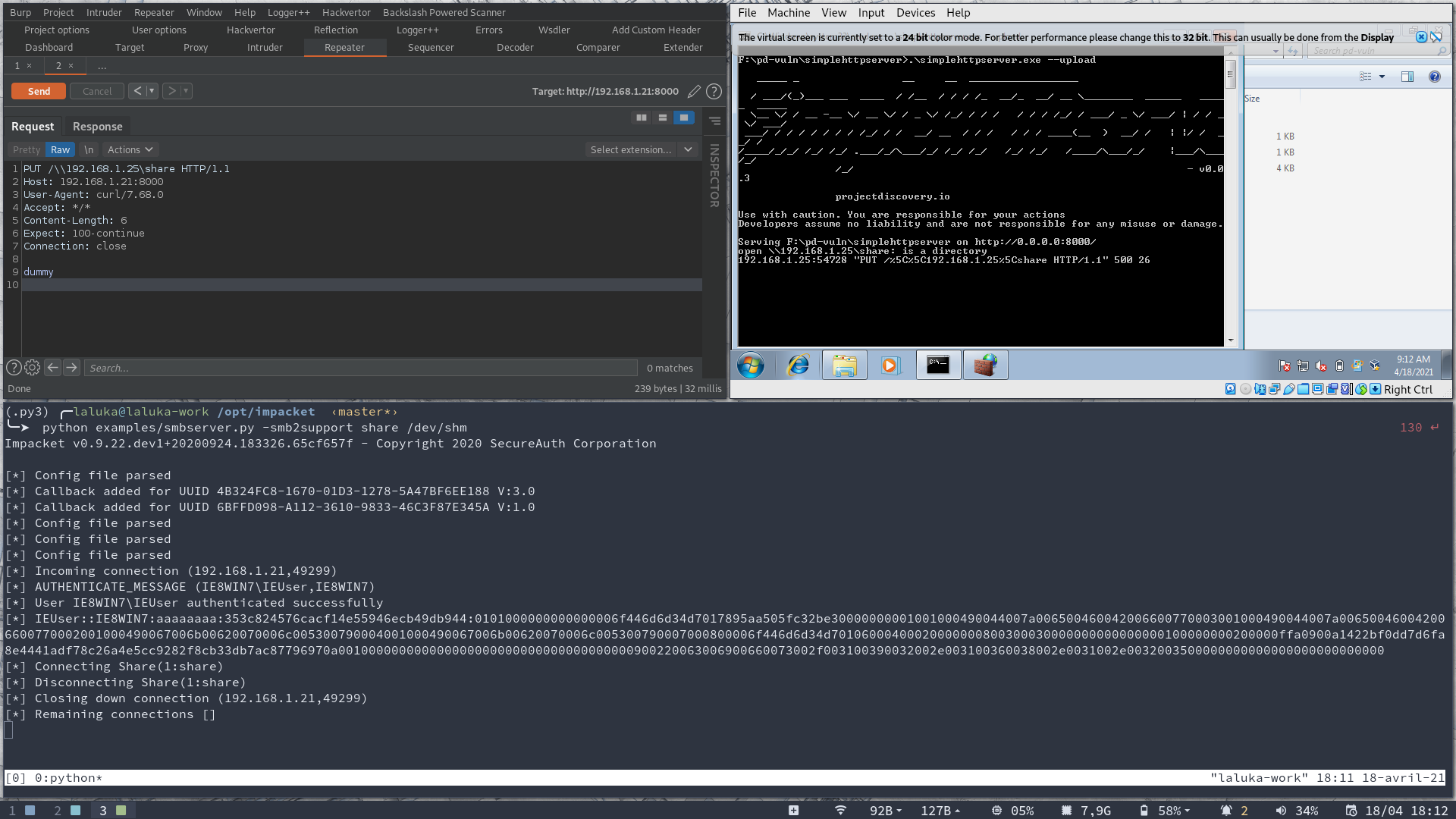Switch to side-by-side layout icon
The height and width of the screenshot is (819, 1456).
[642, 118]
